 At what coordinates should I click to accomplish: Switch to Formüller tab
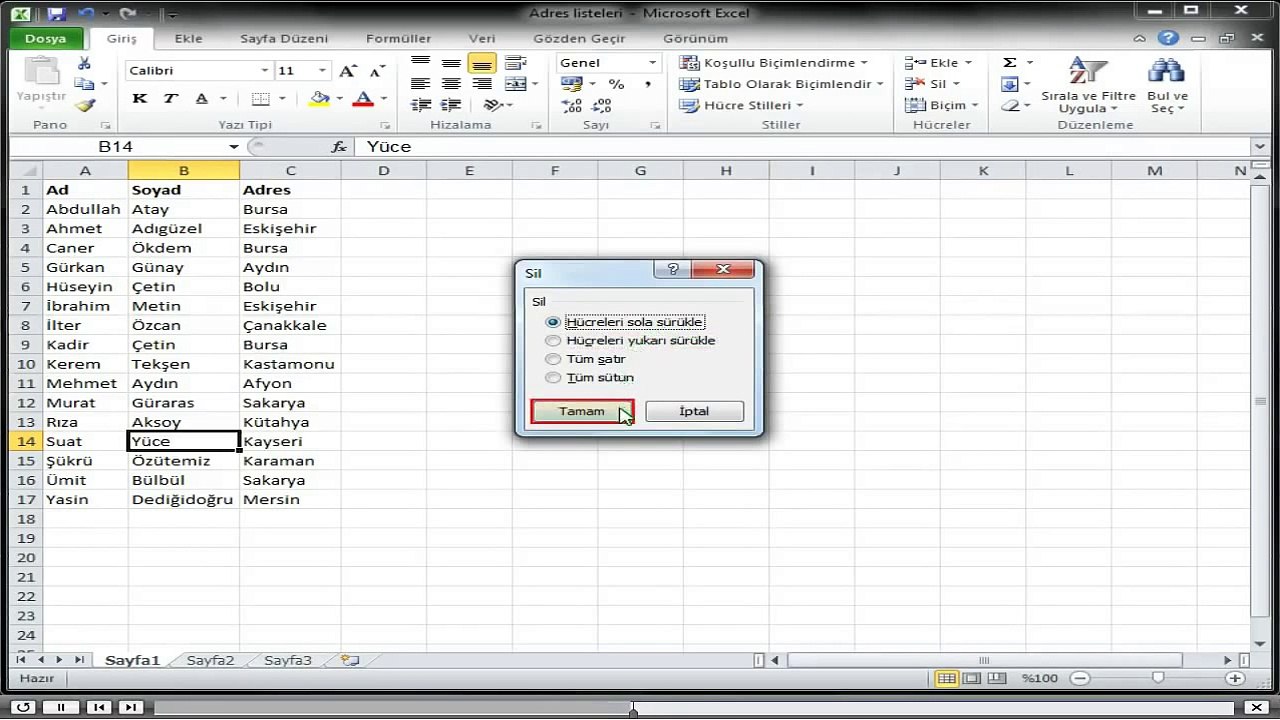click(x=398, y=39)
